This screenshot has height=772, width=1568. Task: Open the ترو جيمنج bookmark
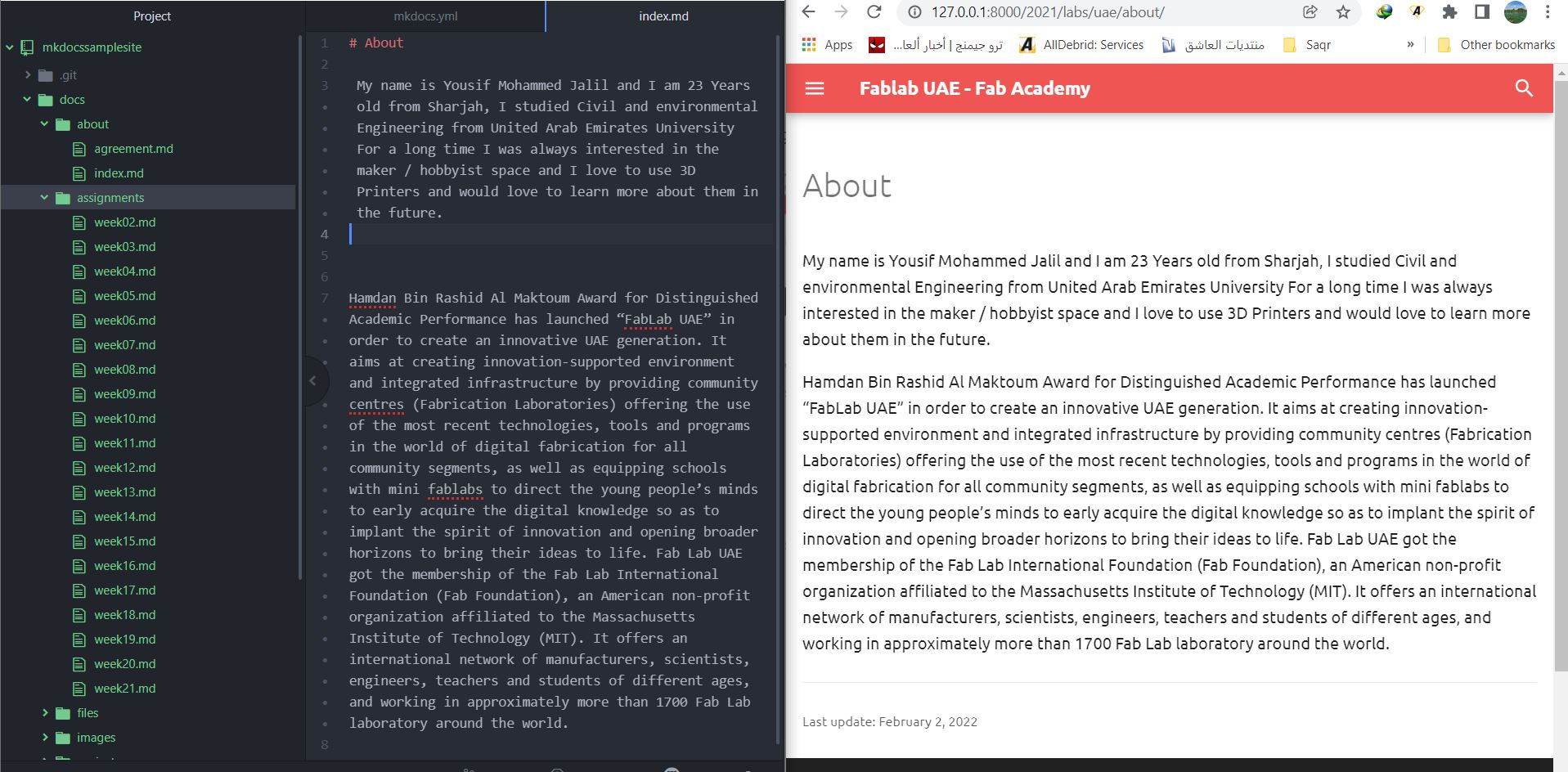tap(936, 45)
